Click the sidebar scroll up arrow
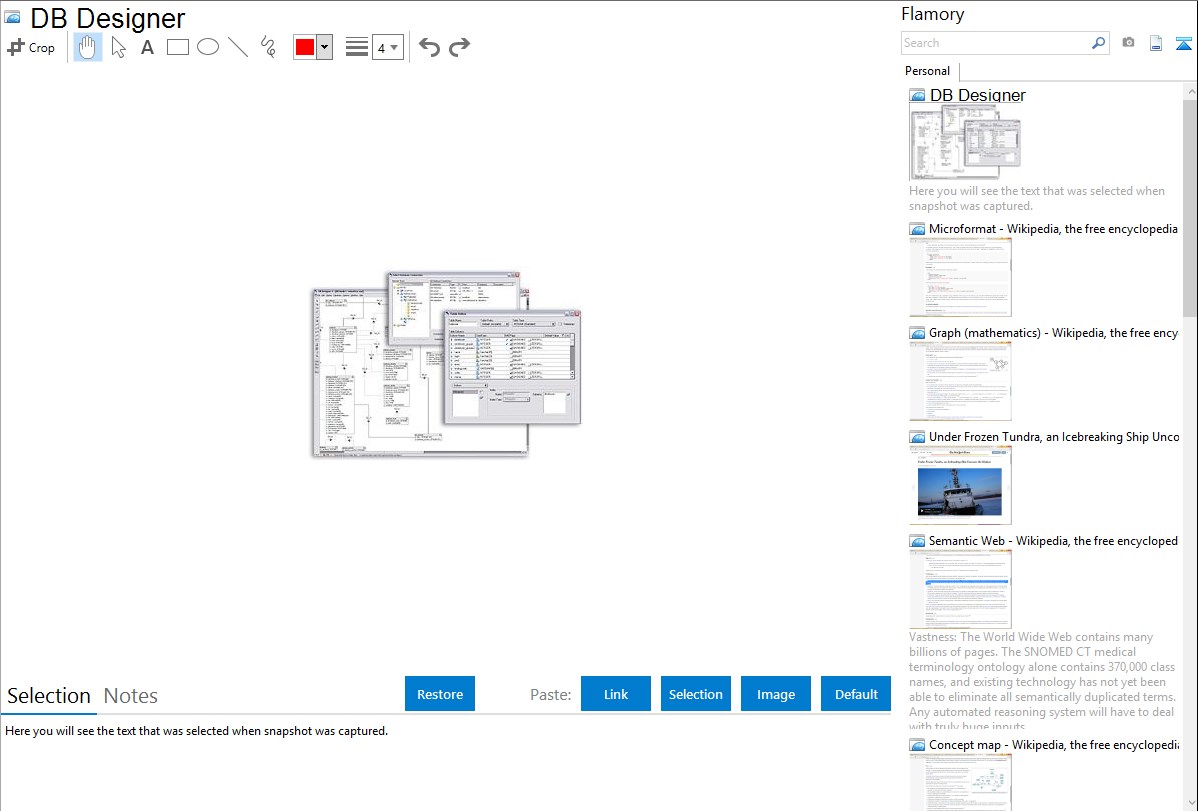Image resolution: width=1198 pixels, height=811 pixels. [x=1190, y=91]
